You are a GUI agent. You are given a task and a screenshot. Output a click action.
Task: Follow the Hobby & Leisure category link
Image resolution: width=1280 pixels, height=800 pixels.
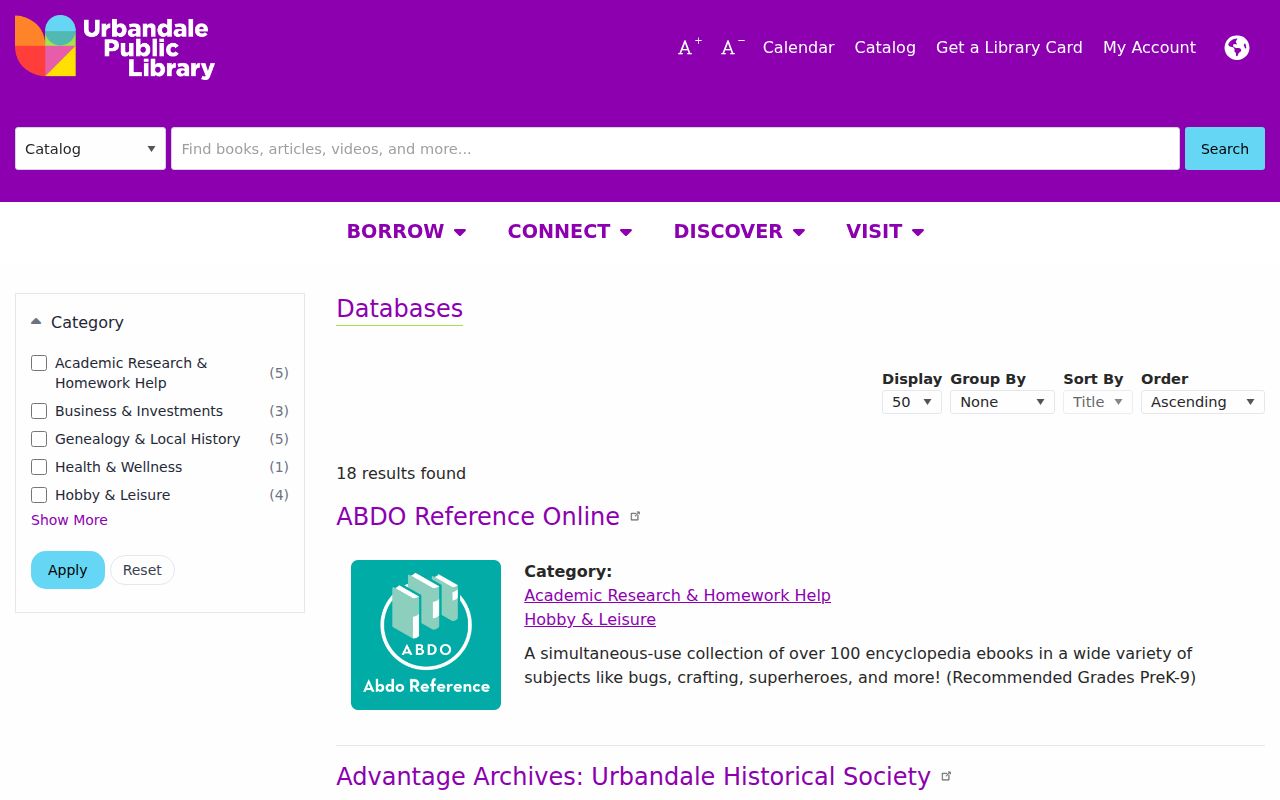pos(590,619)
